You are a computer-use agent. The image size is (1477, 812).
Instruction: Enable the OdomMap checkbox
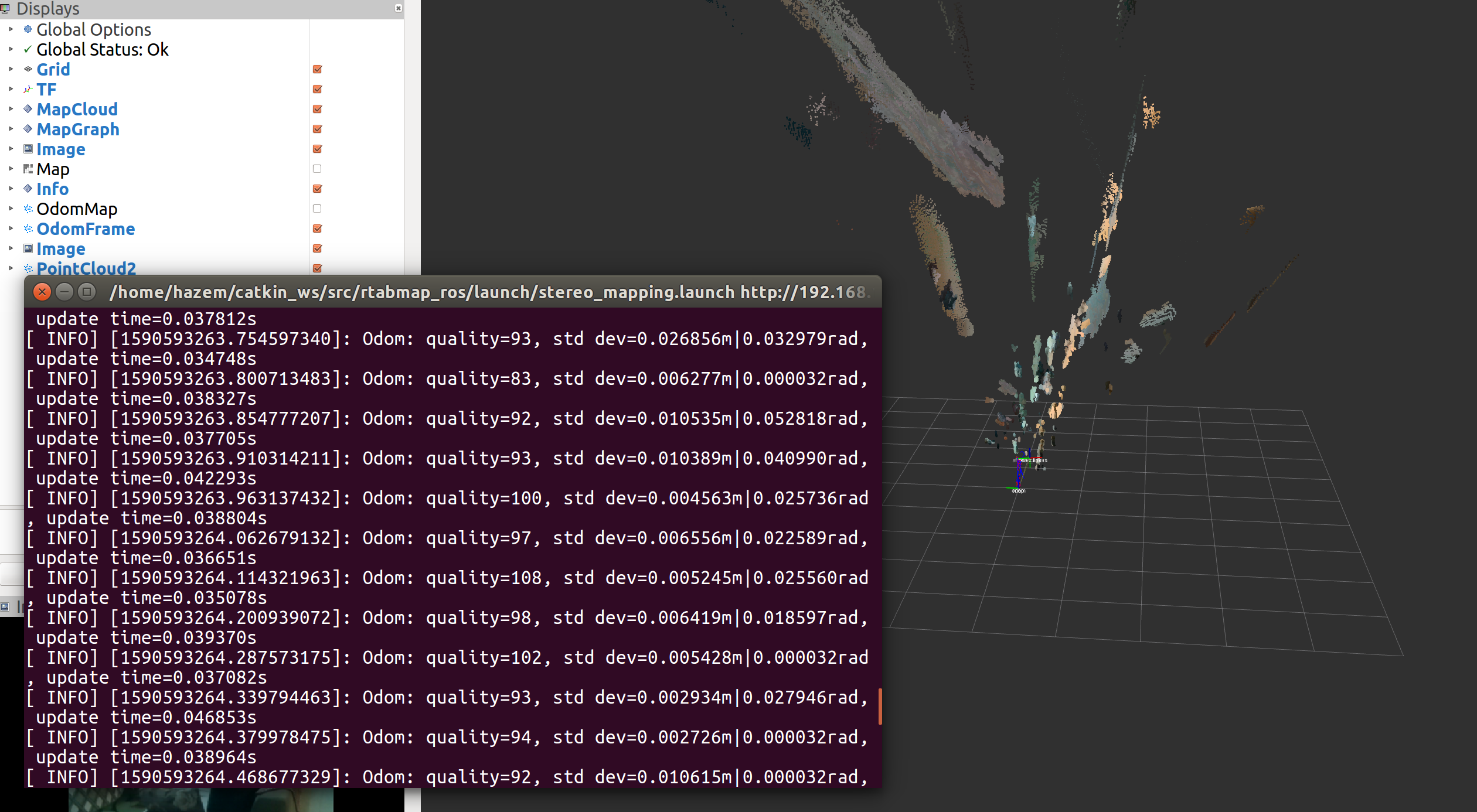(x=317, y=209)
